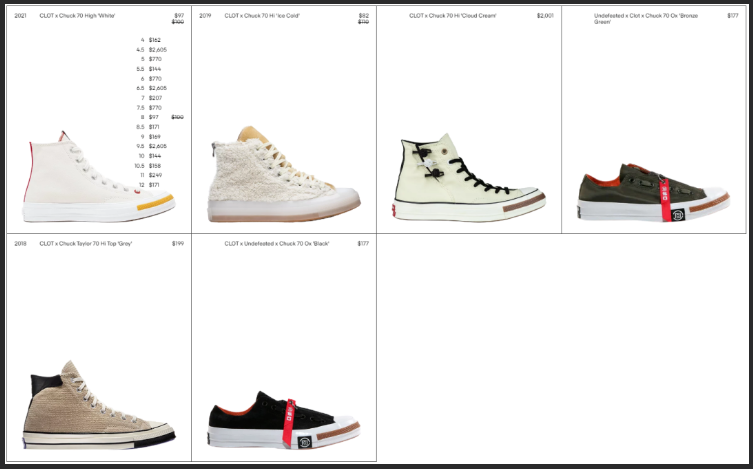Open the CLOT x Chuck Taylor 70 Hi Top 'Grey' title
Viewport: 753px width, 469px height.
(86, 244)
